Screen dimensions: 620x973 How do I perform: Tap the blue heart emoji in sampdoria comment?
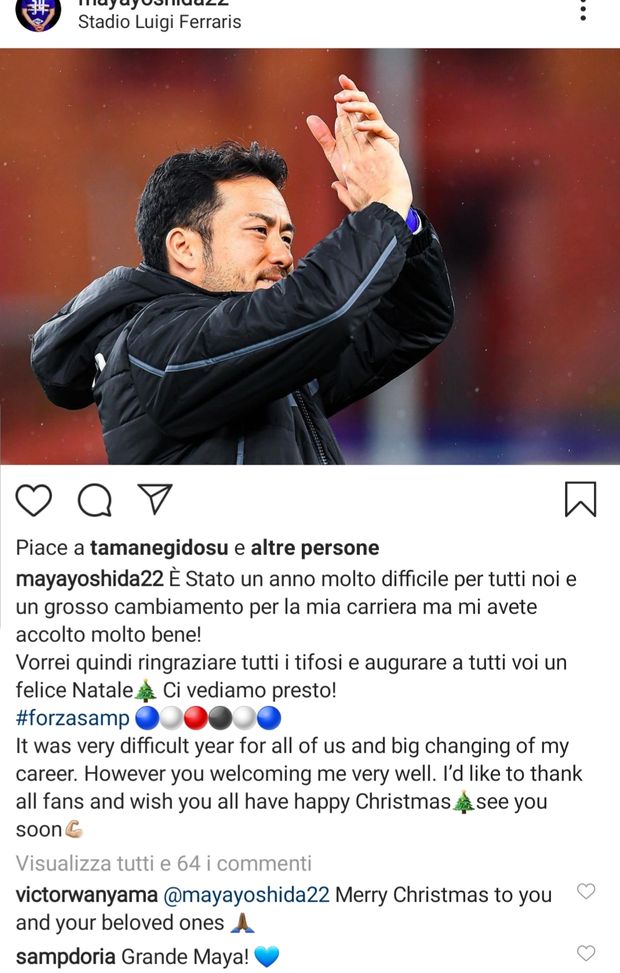coord(267,956)
